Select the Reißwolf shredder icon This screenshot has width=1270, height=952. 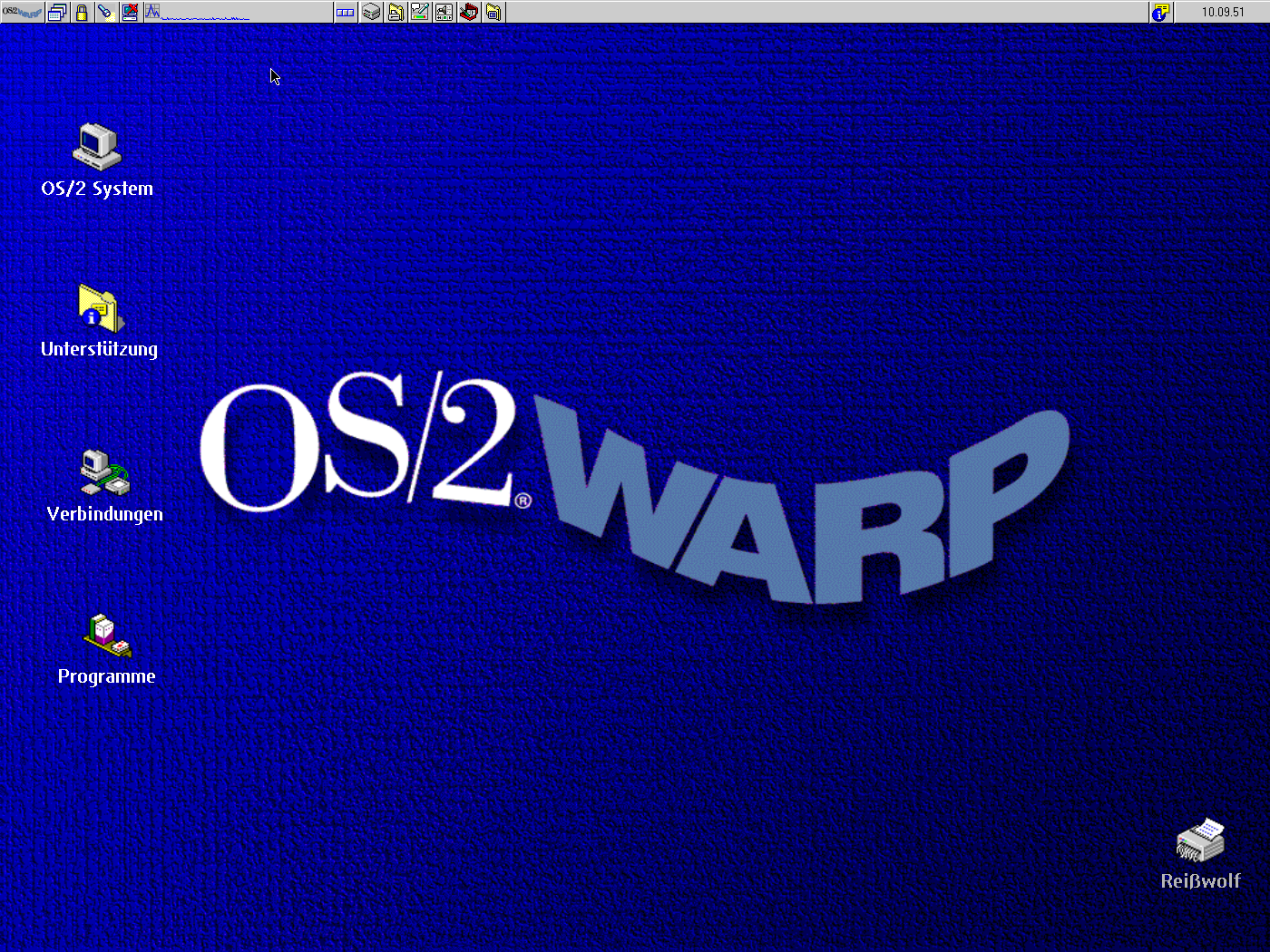coord(1200,840)
